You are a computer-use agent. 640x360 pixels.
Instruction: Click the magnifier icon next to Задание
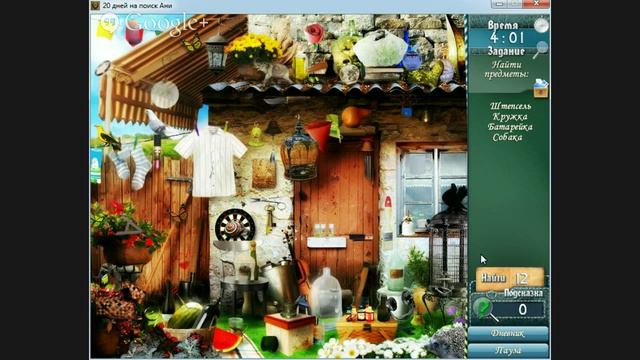click(x=540, y=49)
